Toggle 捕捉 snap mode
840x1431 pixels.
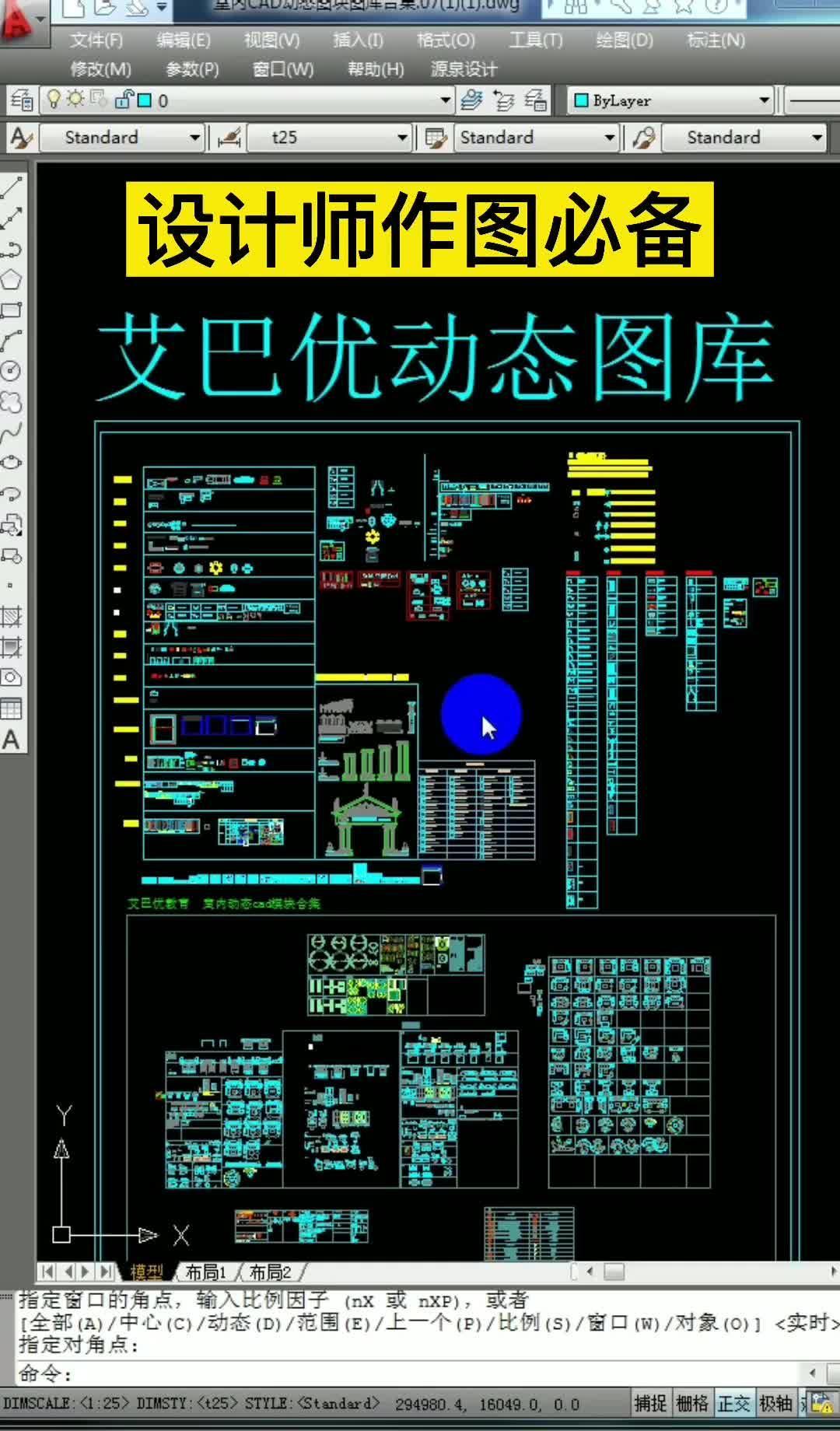[x=650, y=1403]
